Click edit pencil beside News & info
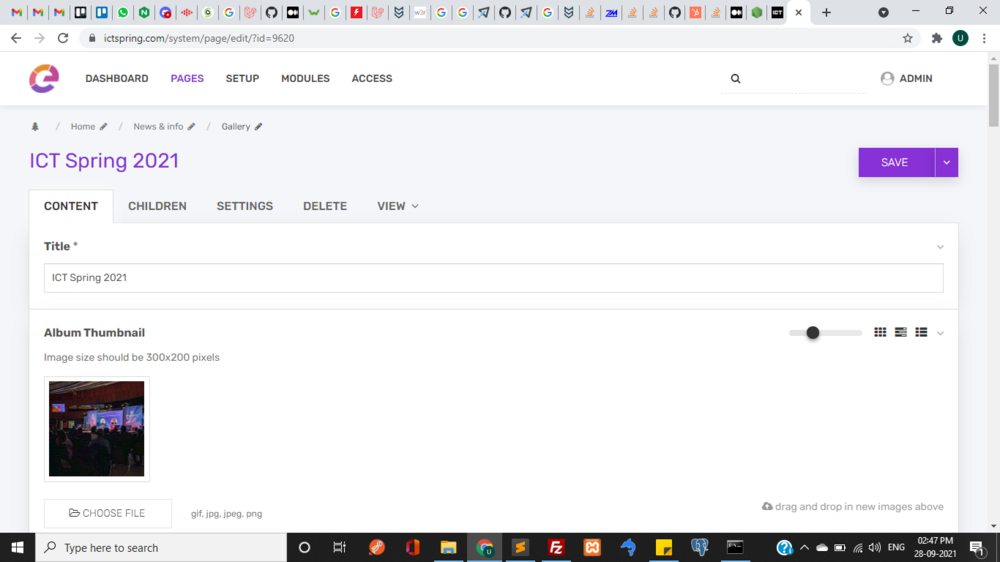 coord(191,127)
